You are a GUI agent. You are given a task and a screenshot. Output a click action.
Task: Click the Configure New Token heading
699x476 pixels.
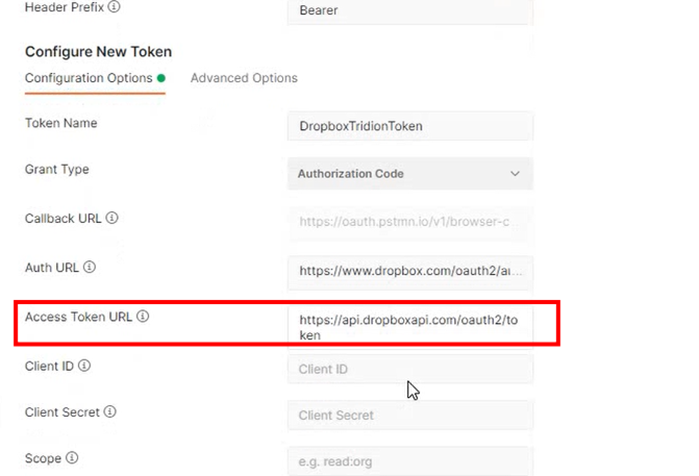98,52
